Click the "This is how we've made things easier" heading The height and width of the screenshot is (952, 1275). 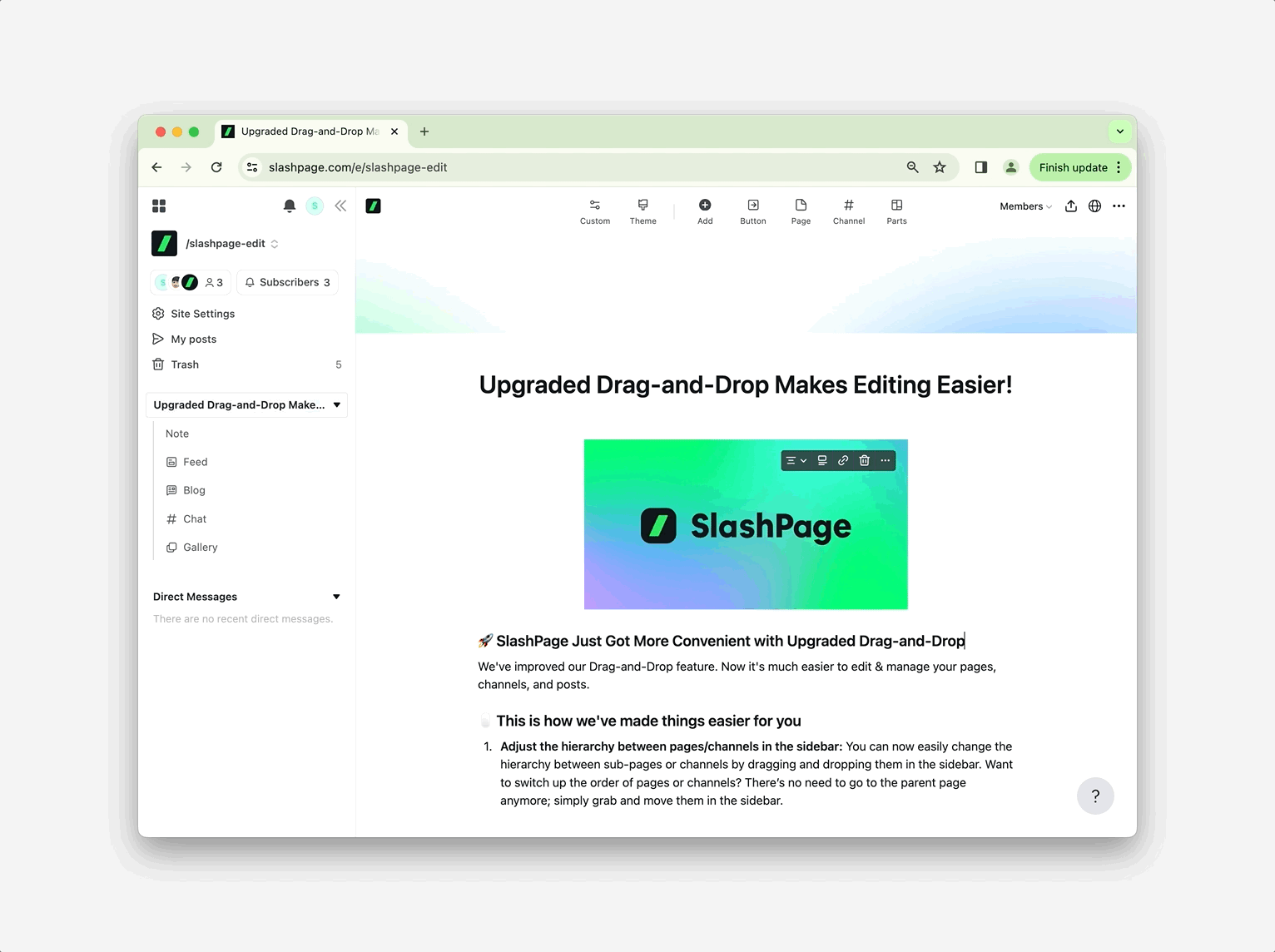(640, 721)
